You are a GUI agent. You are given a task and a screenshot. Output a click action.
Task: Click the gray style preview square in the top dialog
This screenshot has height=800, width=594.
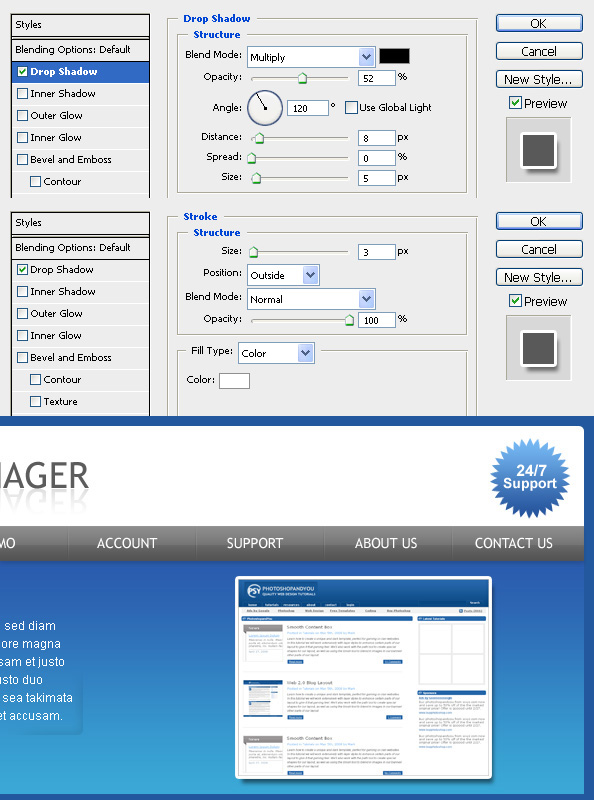[538, 150]
